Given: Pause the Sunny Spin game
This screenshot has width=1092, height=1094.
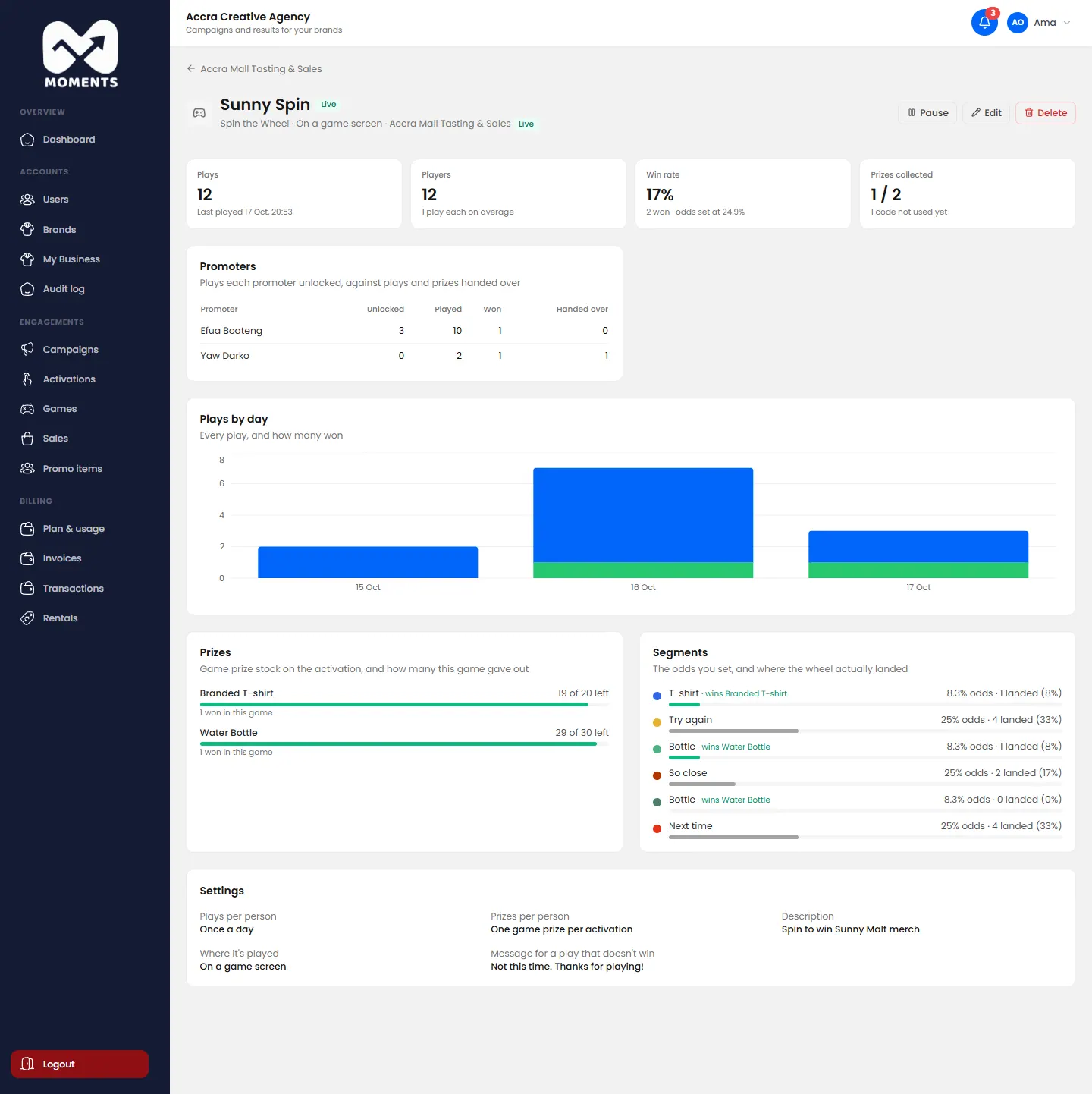Looking at the screenshot, I should [928, 113].
